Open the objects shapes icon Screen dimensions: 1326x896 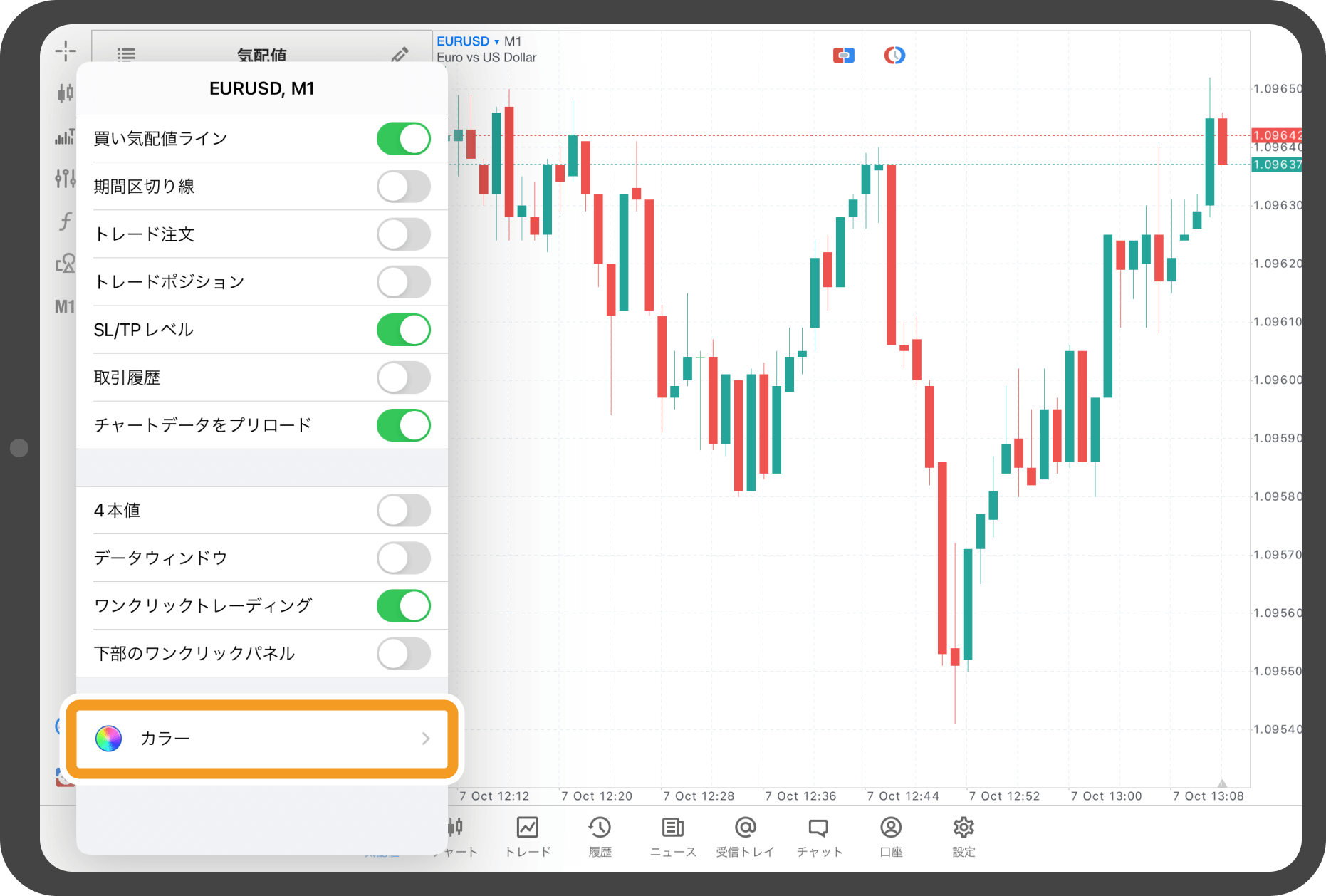click(65, 264)
